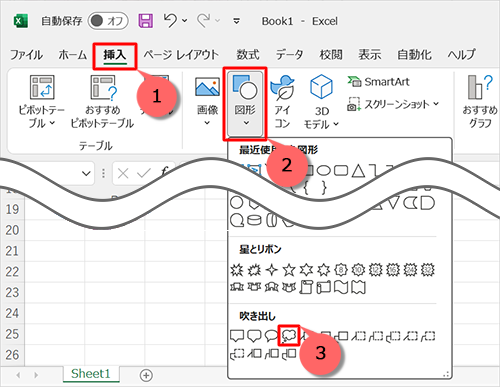Select the flowchart magnetic disk cylinder

pos(254,221)
